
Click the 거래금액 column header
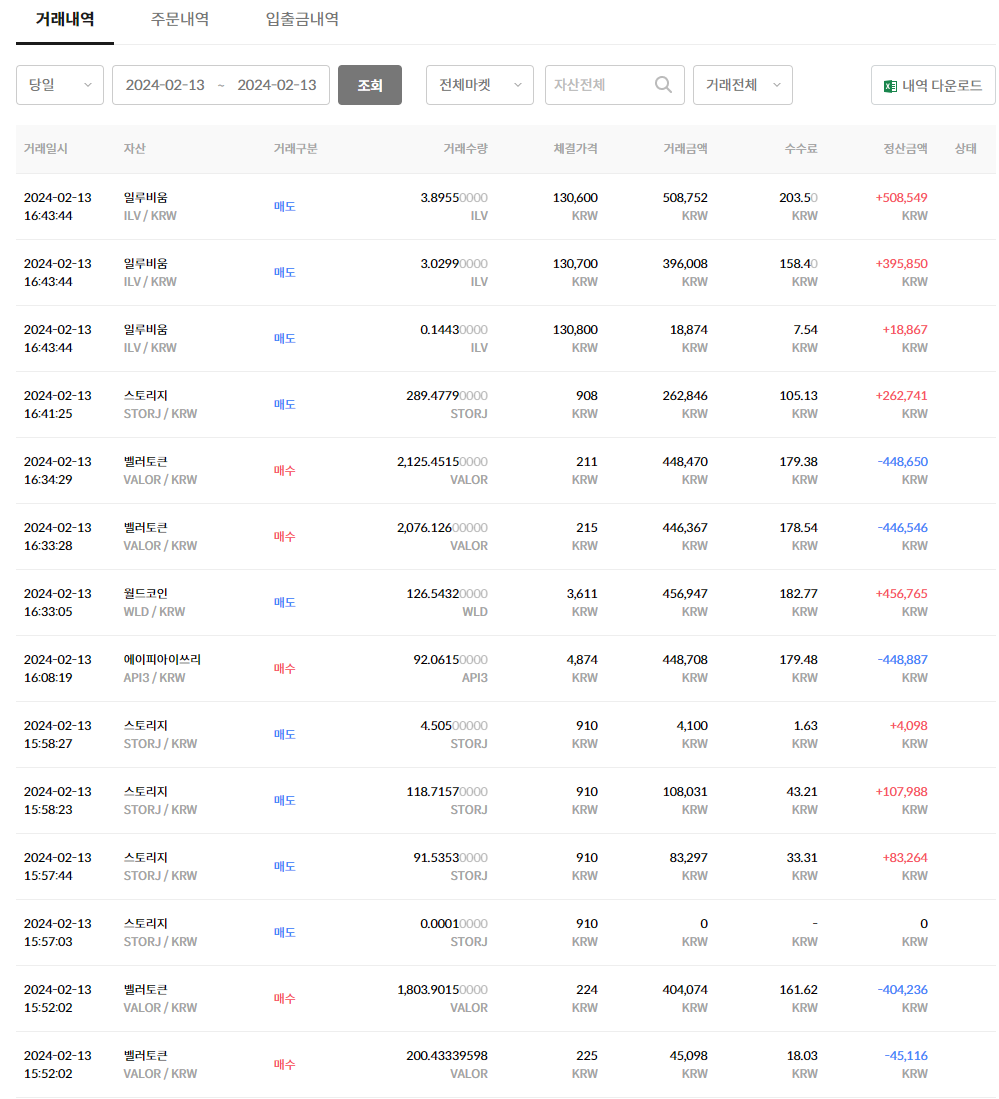coord(686,149)
